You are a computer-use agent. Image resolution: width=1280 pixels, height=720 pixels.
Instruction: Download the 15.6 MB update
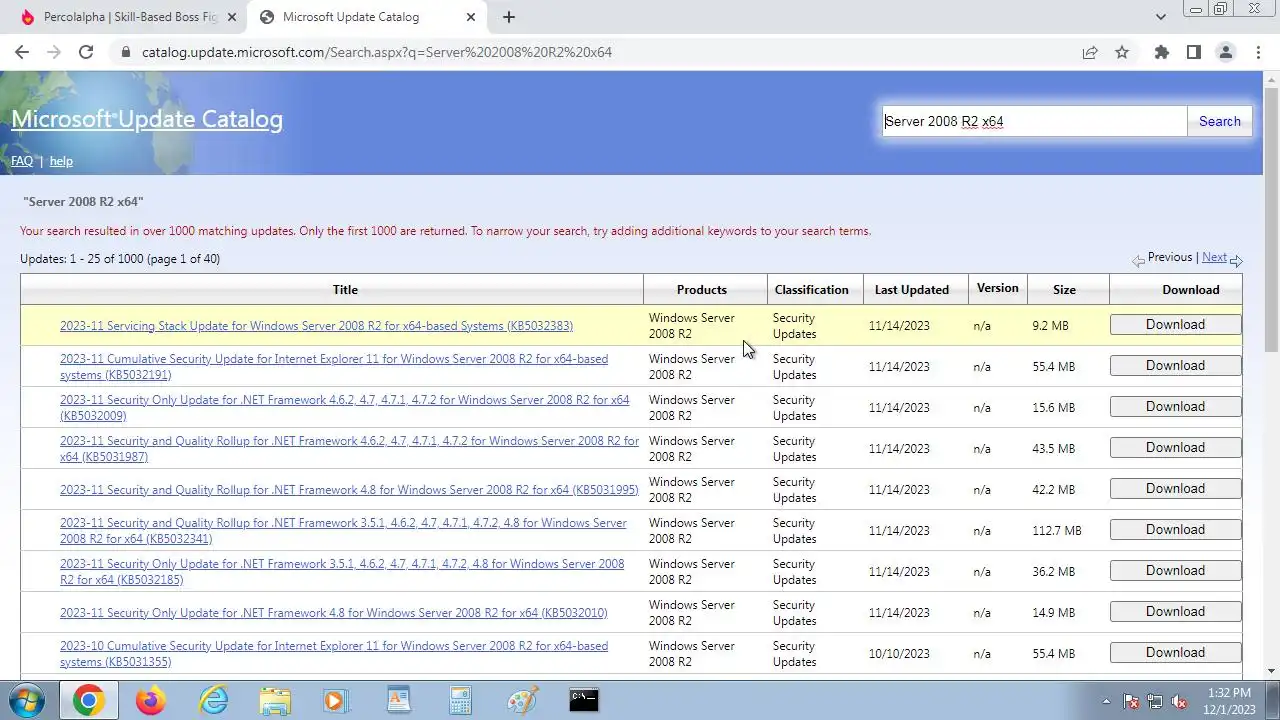(1175, 407)
